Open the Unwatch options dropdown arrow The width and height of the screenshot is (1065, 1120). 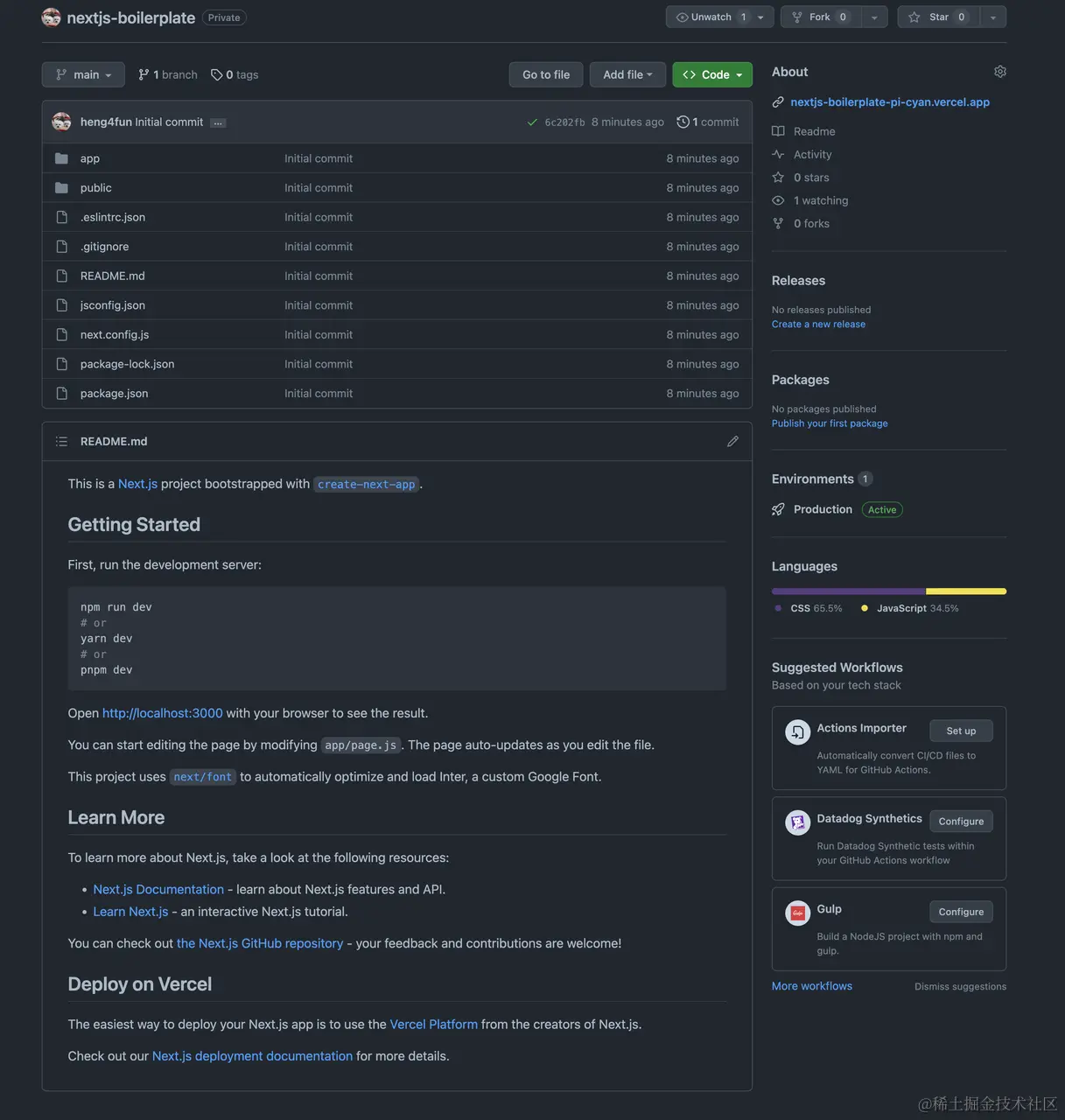pyautogui.click(x=761, y=17)
